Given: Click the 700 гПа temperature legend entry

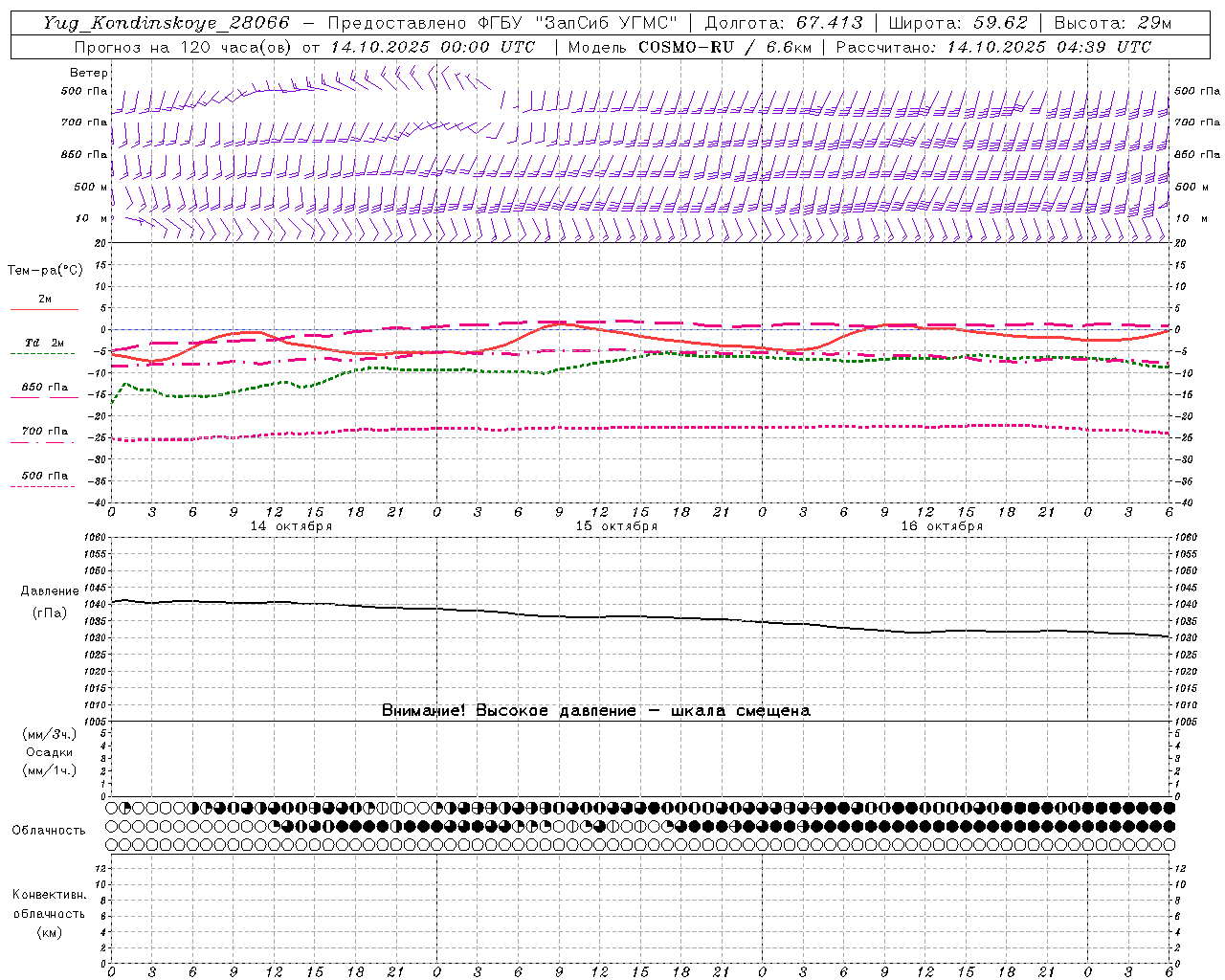Looking at the screenshot, I should pyautogui.click(x=45, y=432).
